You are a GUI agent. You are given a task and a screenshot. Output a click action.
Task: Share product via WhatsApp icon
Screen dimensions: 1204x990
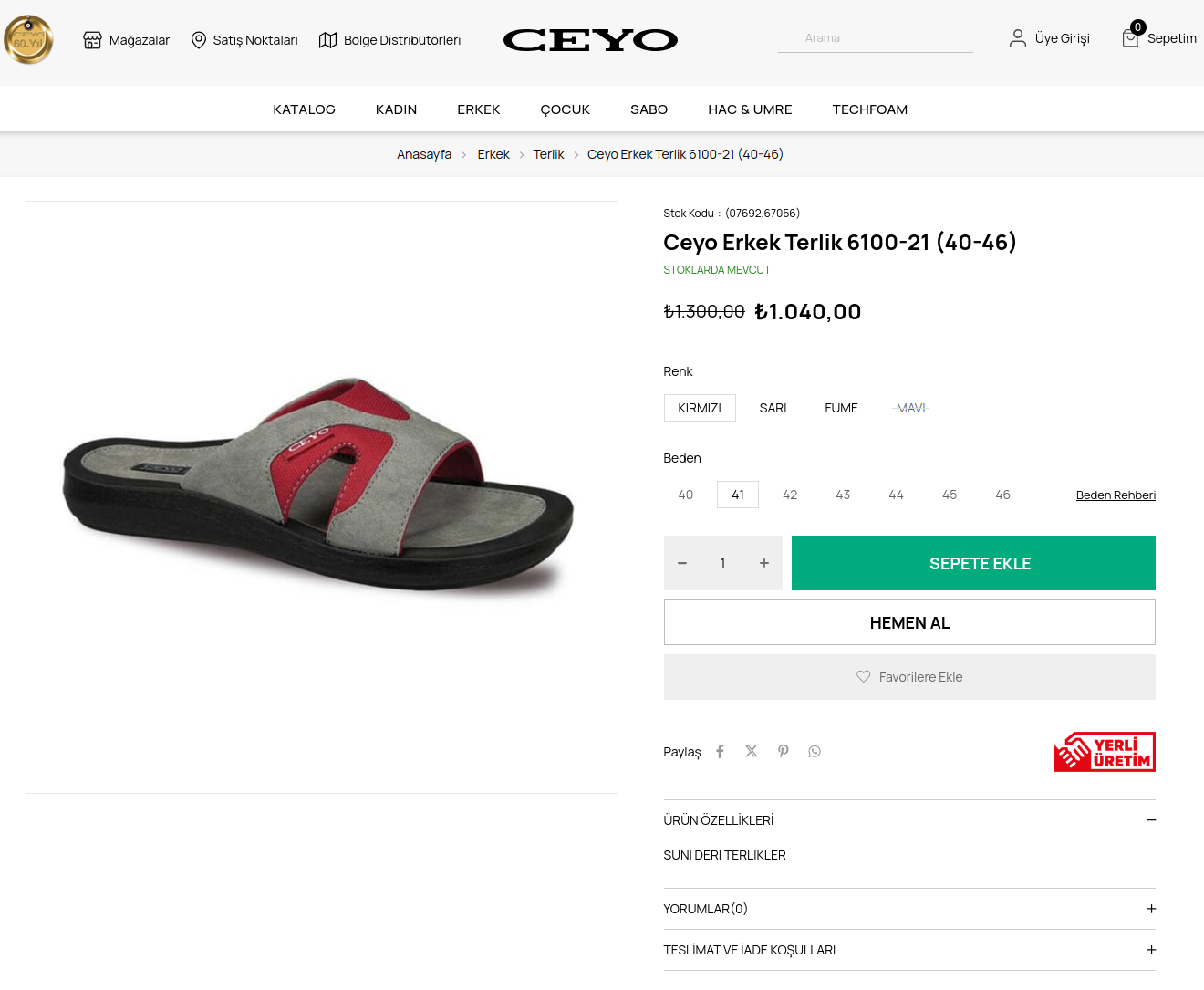pyautogui.click(x=815, y=751)
